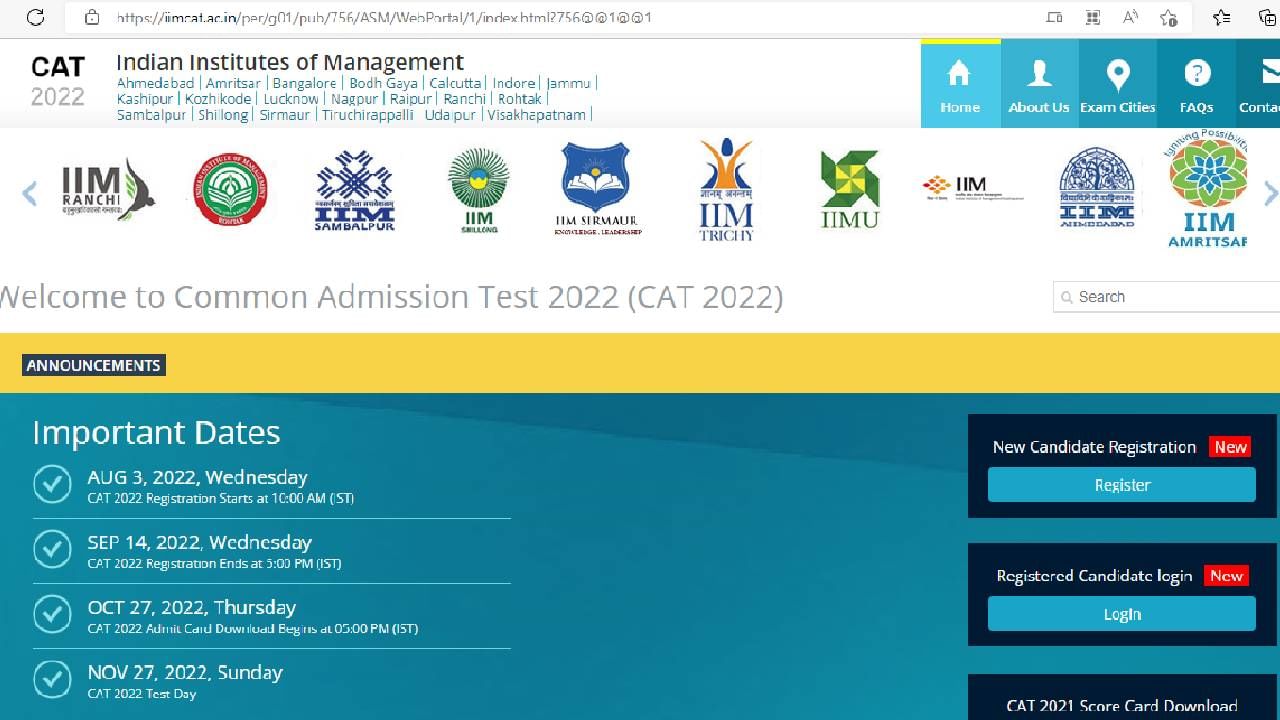Click the IIM Shillong logo
This screenshot has width=1280, height=720.
[478, 190]
